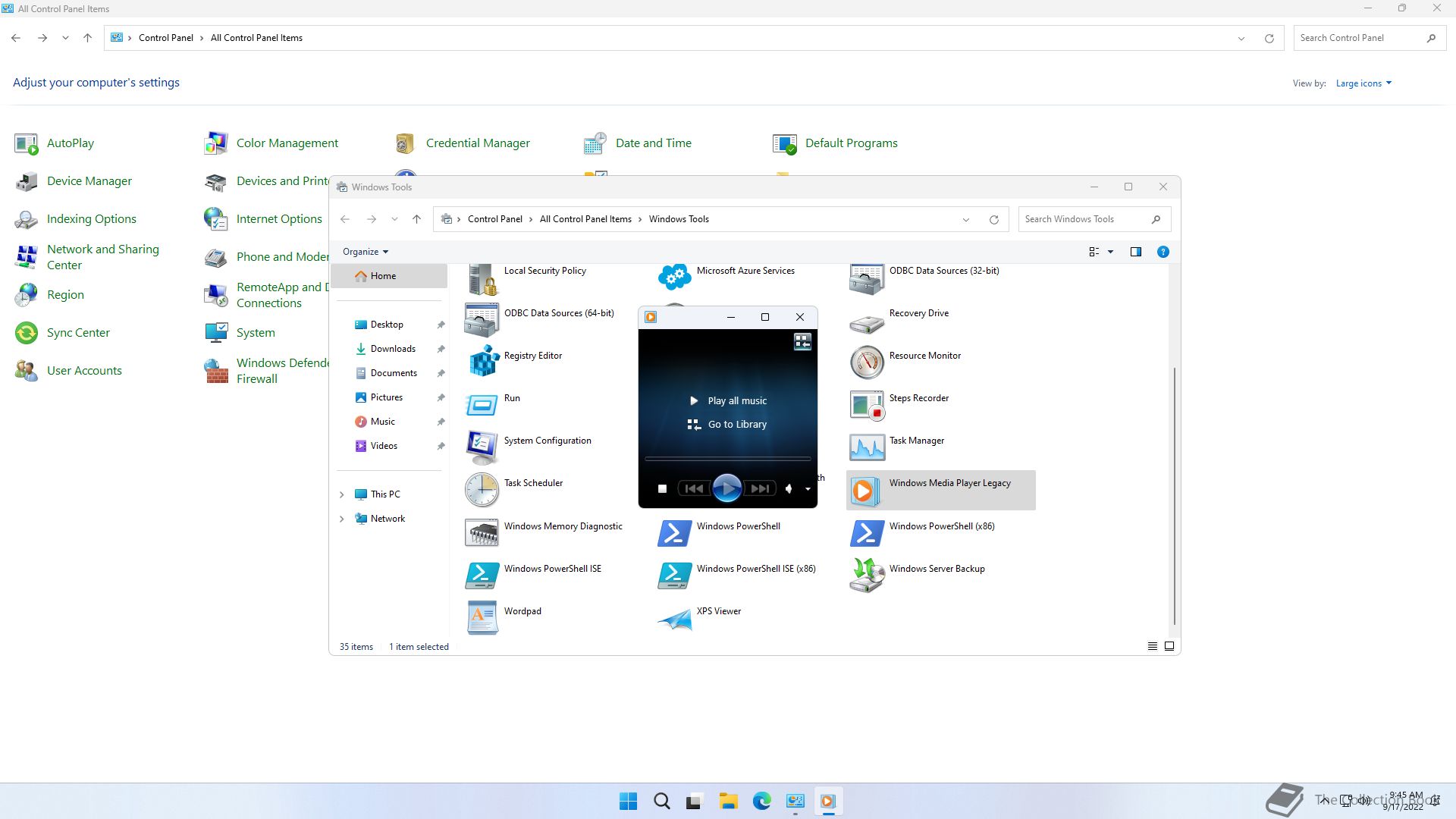The width and height of the screenshot is (1456, 819).
Task: Choose Go to Library
Action: [x=728, y=425]
